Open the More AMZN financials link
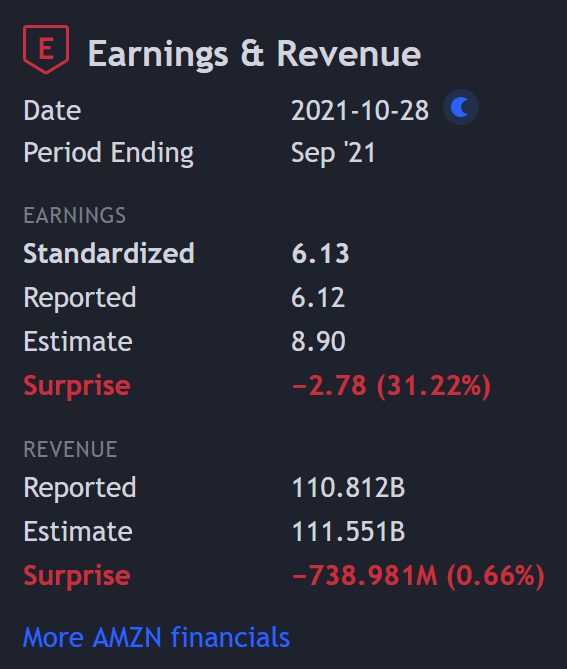The width and height of the screenshot is (567, 669). click(157, 637)
